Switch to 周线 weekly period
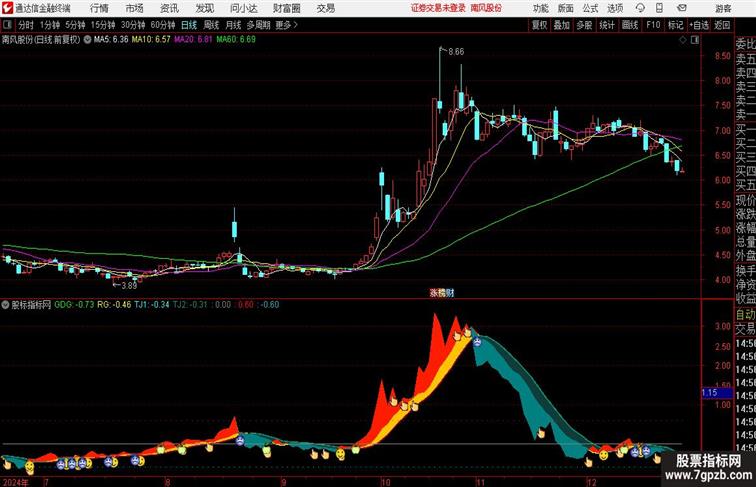The image size is (756, 487). pos(211,25)
